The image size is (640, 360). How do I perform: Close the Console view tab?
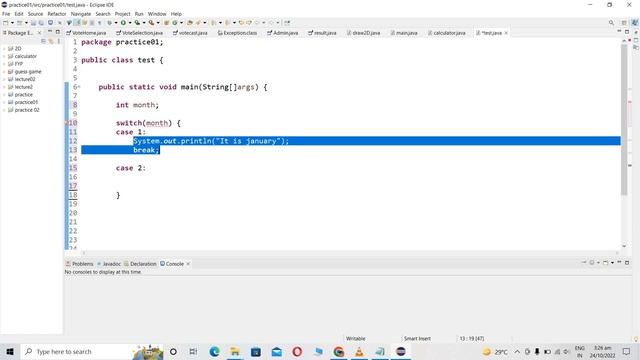188,264
